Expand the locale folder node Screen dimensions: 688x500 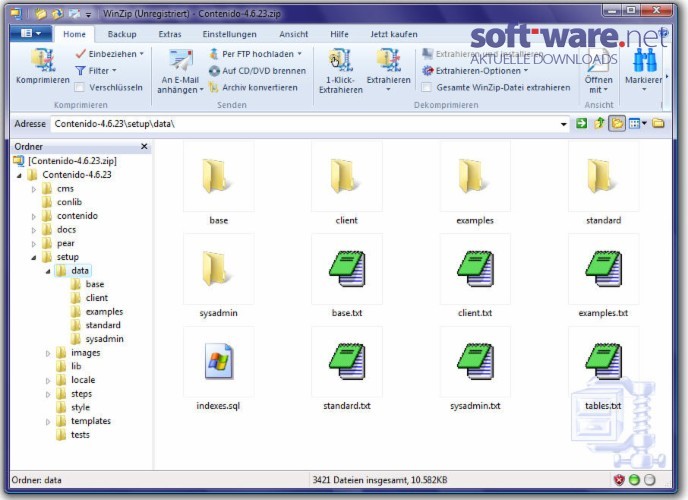[48, 381]
